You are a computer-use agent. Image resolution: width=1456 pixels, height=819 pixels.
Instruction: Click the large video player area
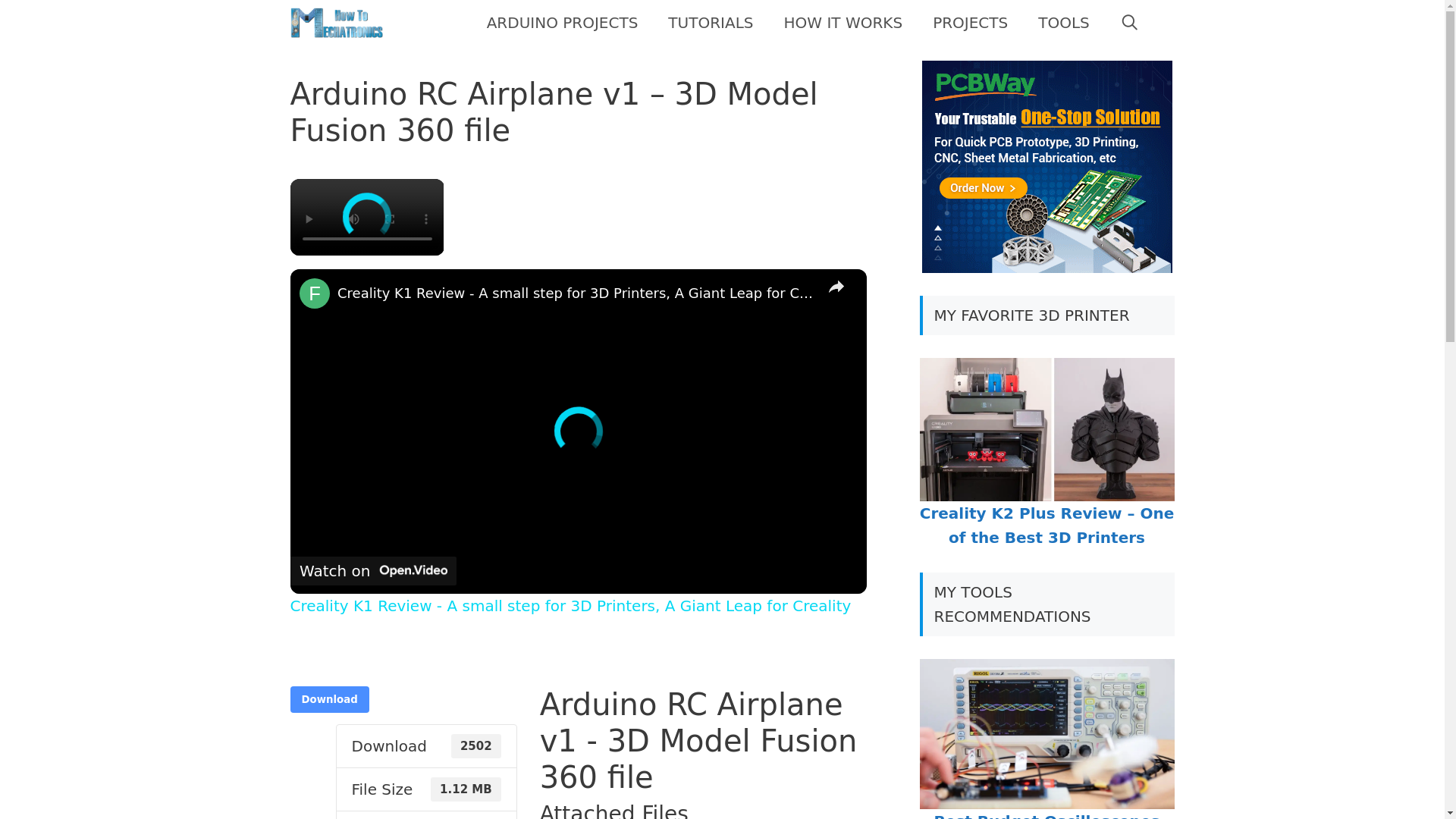click(x=578, y=431)
